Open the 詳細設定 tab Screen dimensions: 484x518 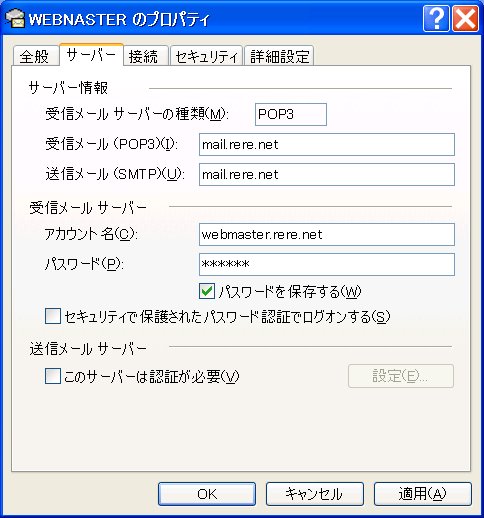pos(279,56)
